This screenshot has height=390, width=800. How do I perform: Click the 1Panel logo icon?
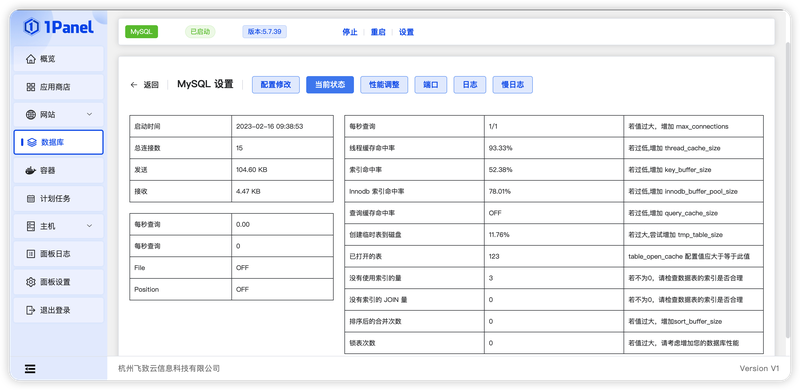tap(32, 27)
